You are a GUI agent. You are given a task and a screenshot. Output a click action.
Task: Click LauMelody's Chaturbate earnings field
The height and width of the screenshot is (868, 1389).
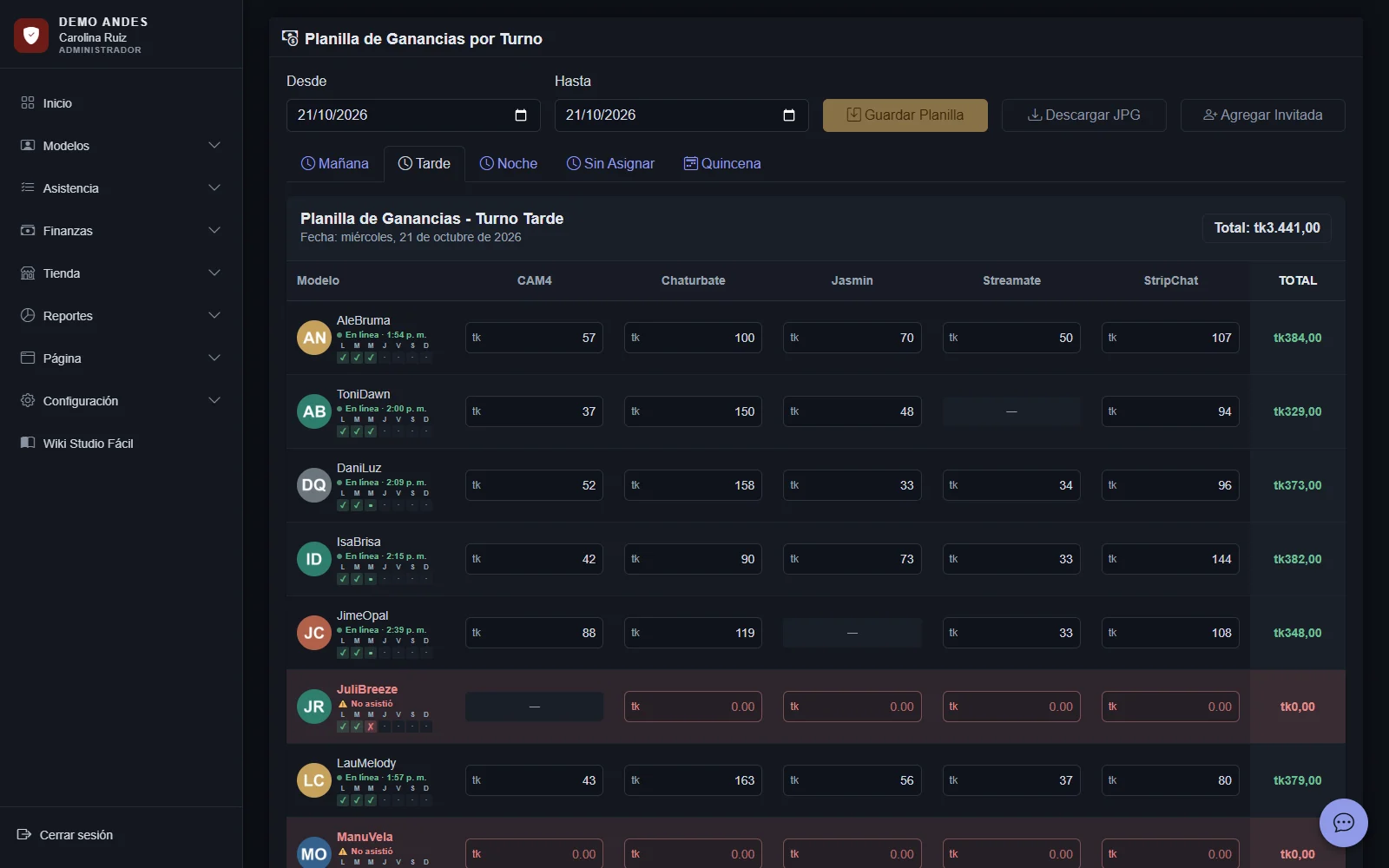[x=693, y=780]
